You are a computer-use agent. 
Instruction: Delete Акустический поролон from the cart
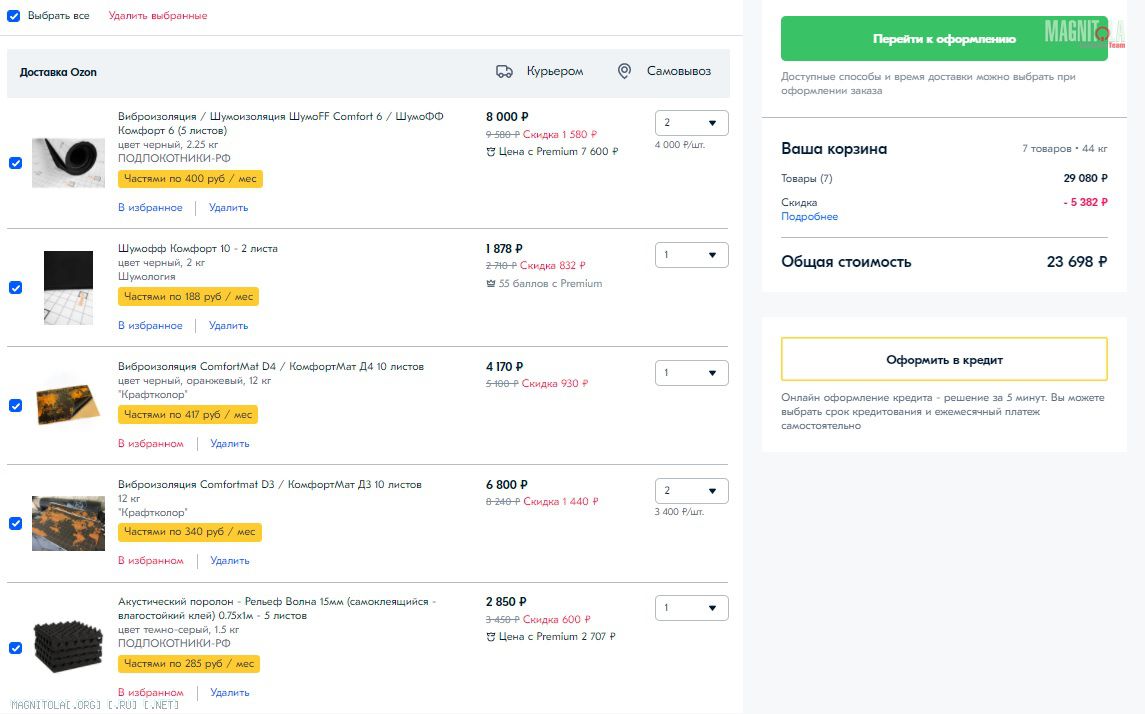coord(230,692)
